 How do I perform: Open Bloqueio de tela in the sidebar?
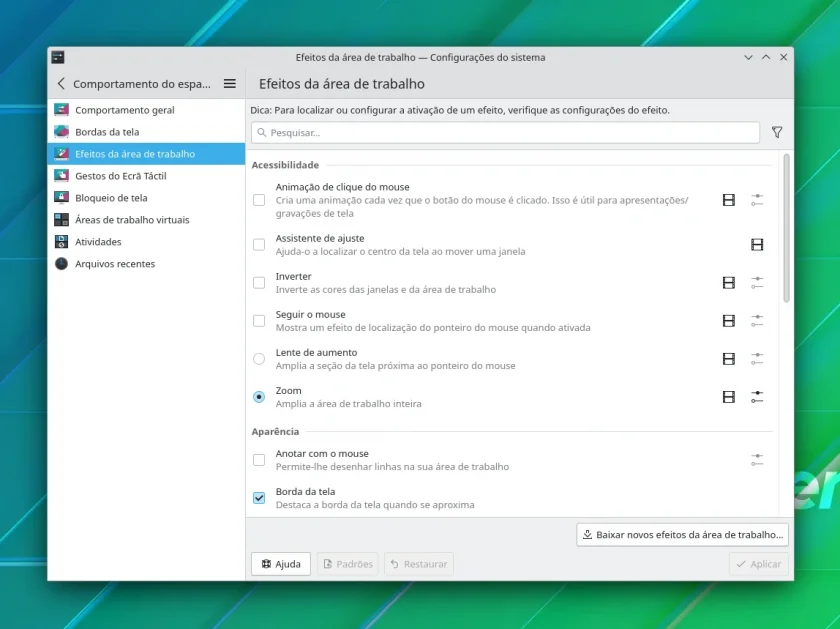pyautogui.click(x=146, y=198)
